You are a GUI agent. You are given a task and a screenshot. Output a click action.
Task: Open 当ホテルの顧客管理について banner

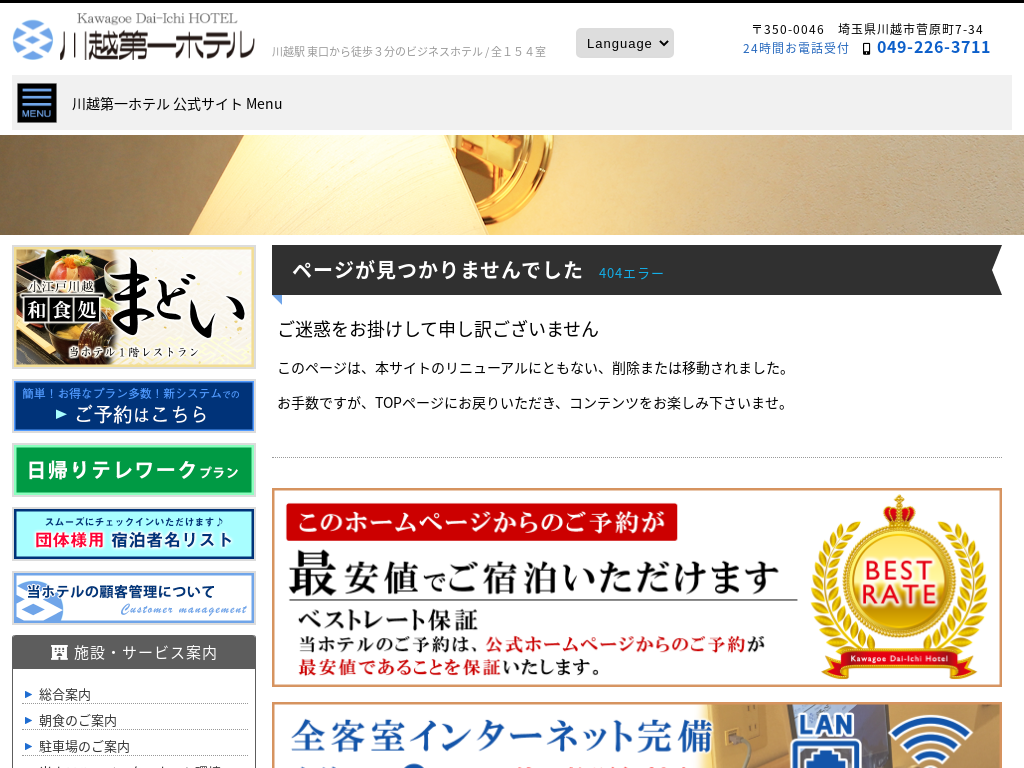134,598
